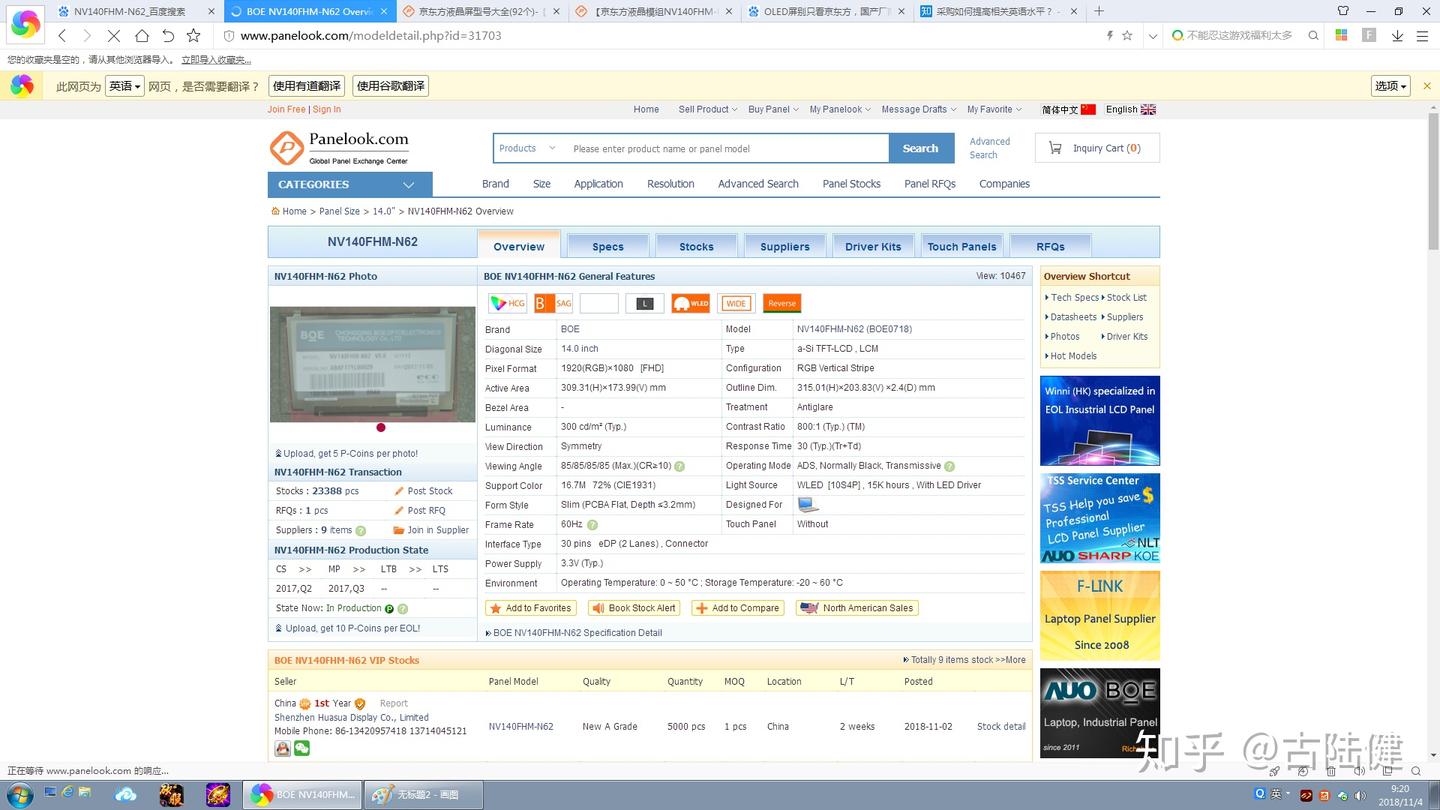
Task: Click the WLED backlight feature icon
Action: (x=690, y=303)
